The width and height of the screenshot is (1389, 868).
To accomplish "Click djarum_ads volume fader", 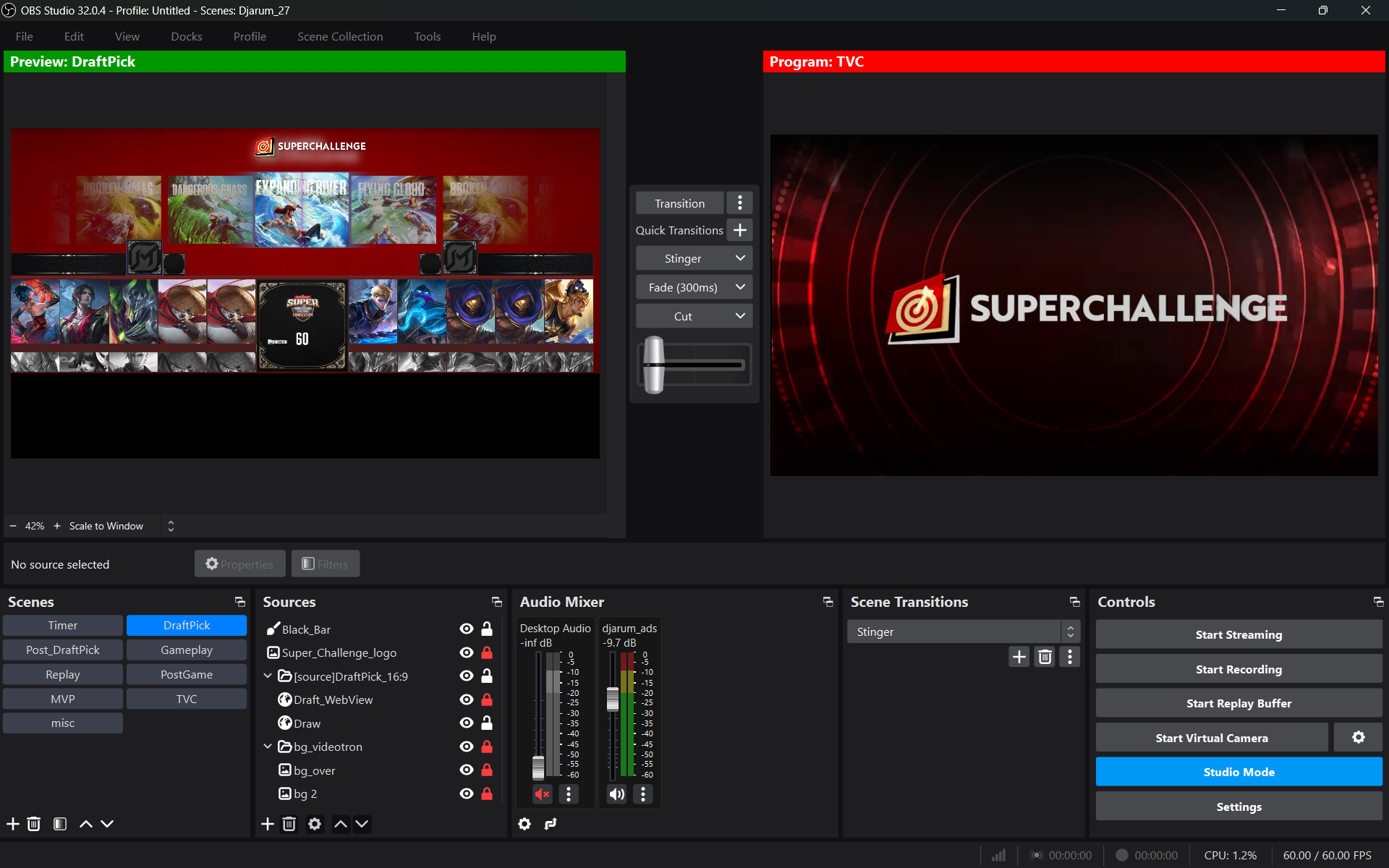I will coord(613,699).
